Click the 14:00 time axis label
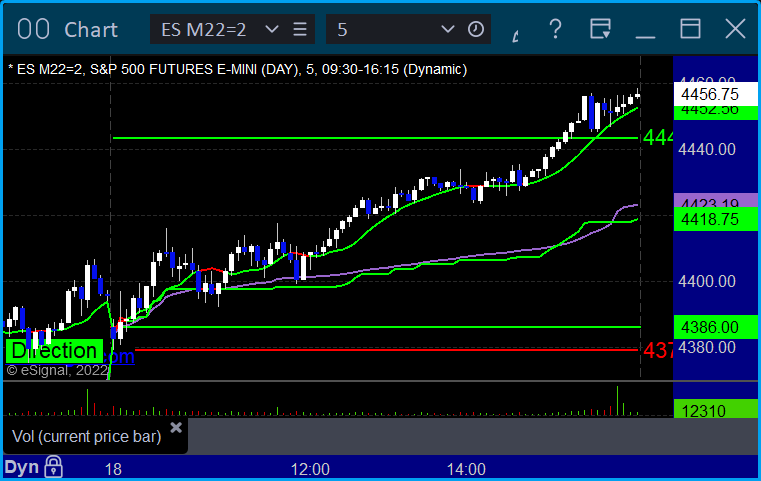Screen dimensions: 761x481 click(x=466, y=469)
